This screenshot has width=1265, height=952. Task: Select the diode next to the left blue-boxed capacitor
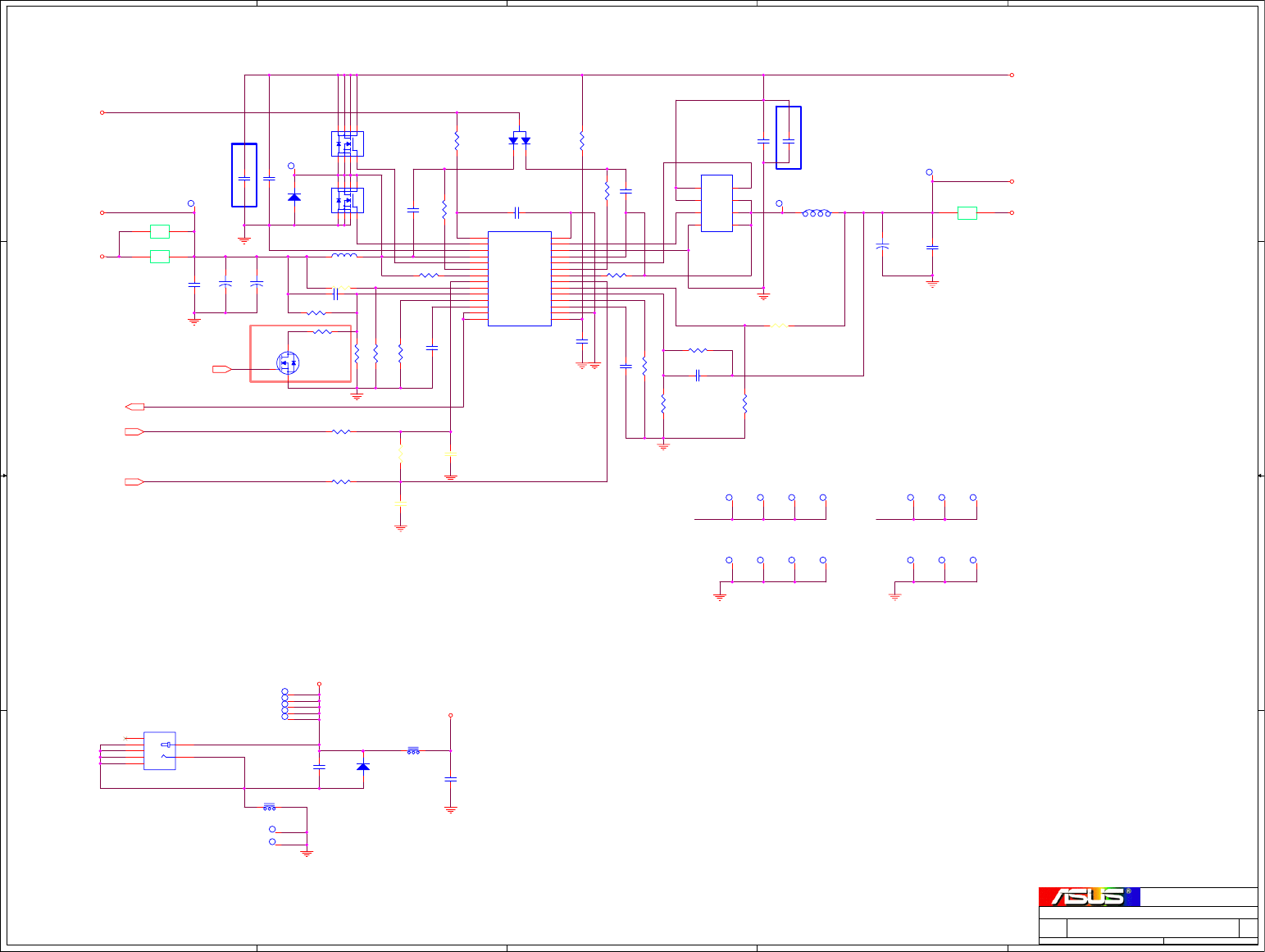294,197
